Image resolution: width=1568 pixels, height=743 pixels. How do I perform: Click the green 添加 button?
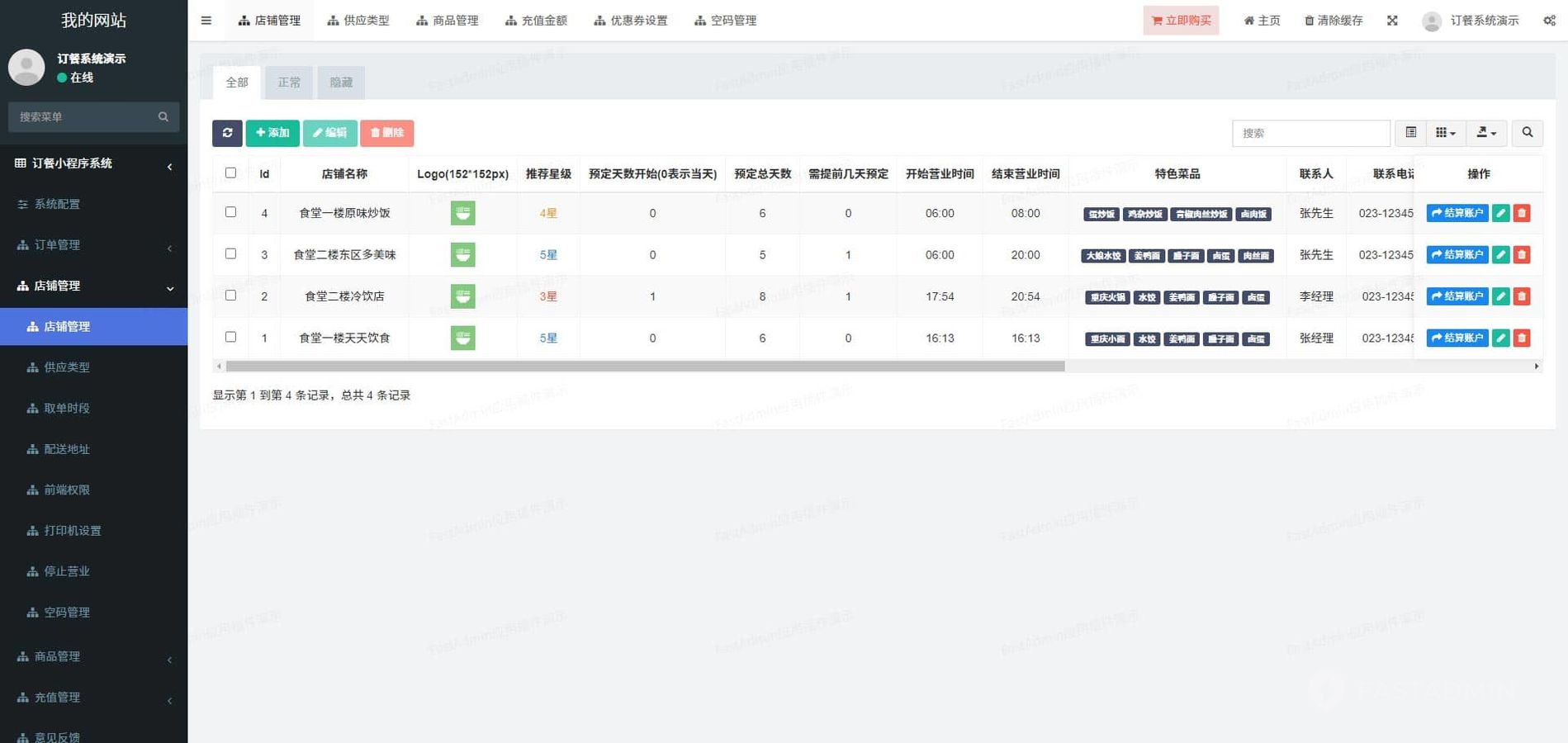[272, 133]
